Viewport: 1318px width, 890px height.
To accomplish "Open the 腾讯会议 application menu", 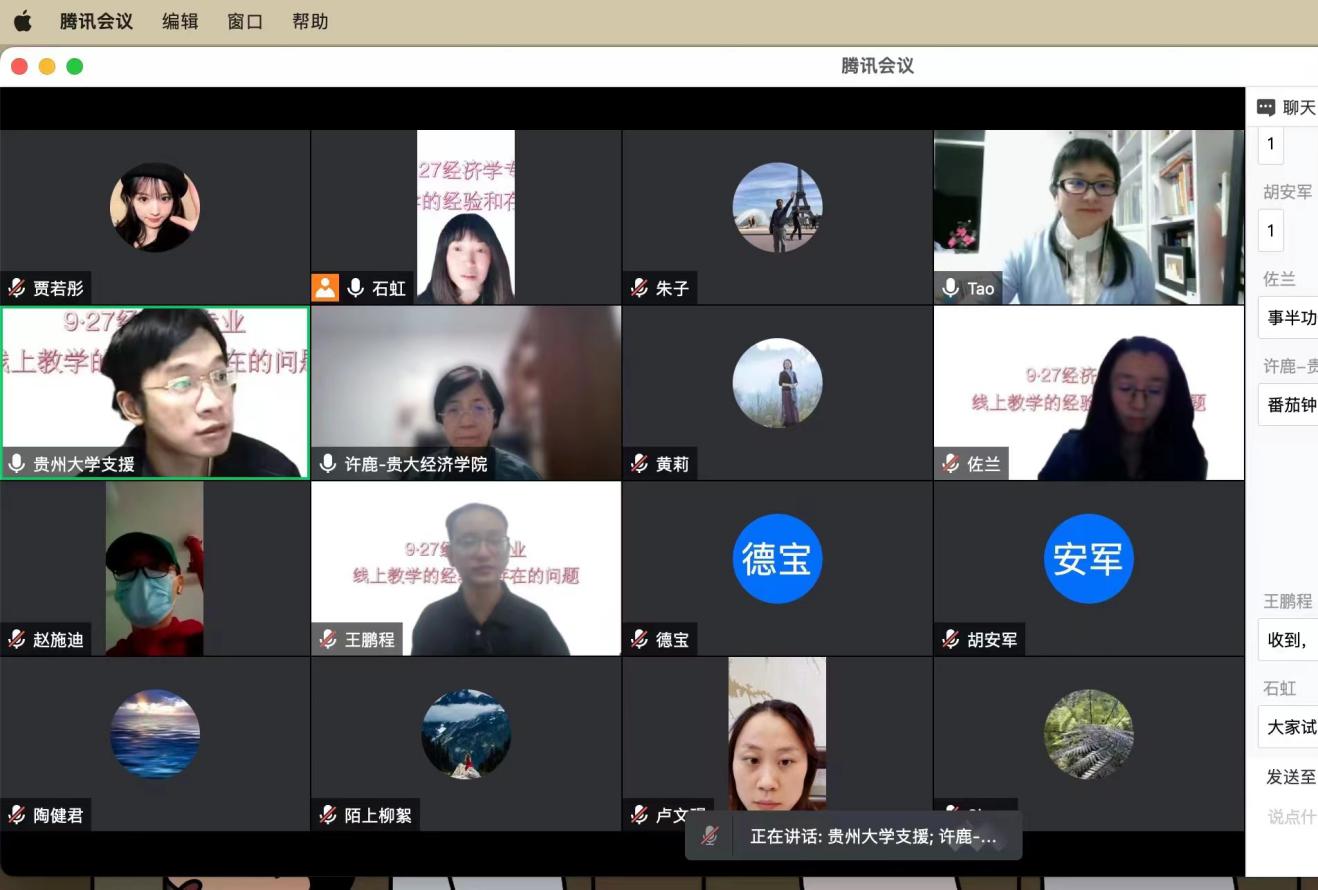I will point(96,21).
